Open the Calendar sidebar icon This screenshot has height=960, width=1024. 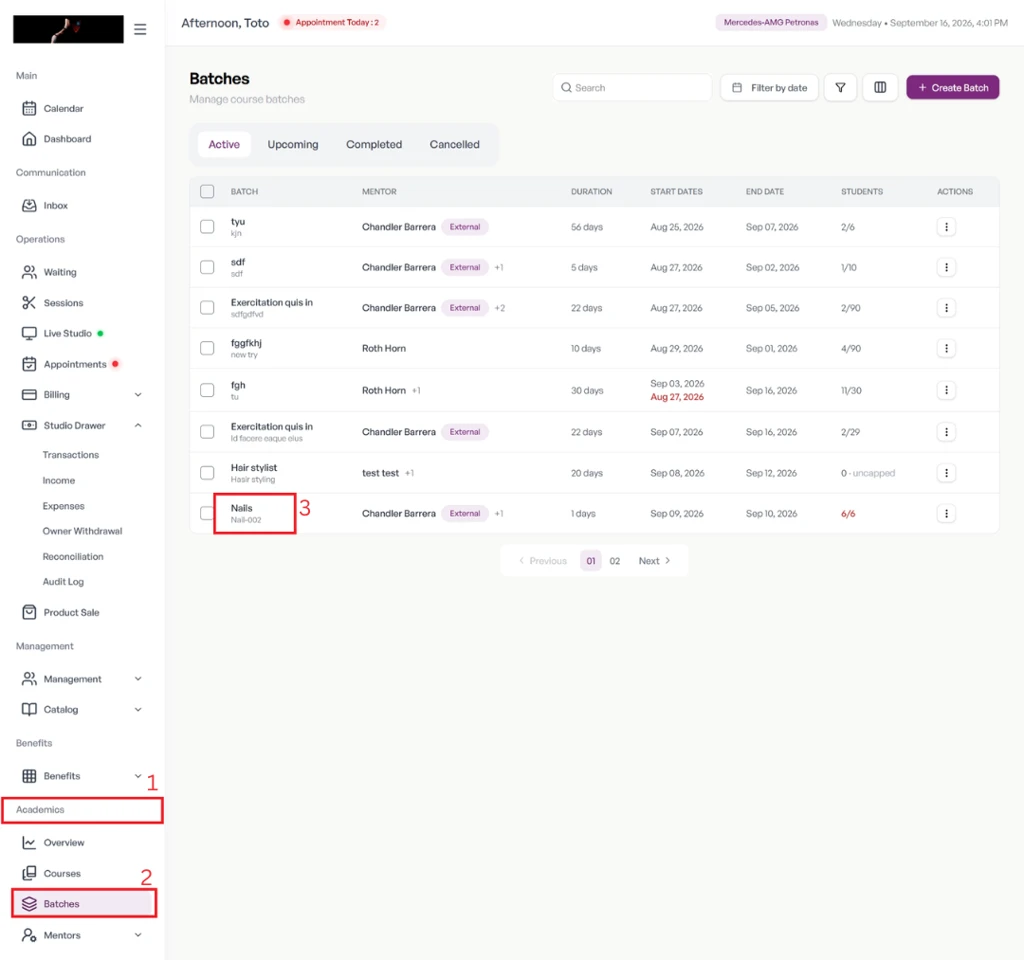tap(29, 108)
